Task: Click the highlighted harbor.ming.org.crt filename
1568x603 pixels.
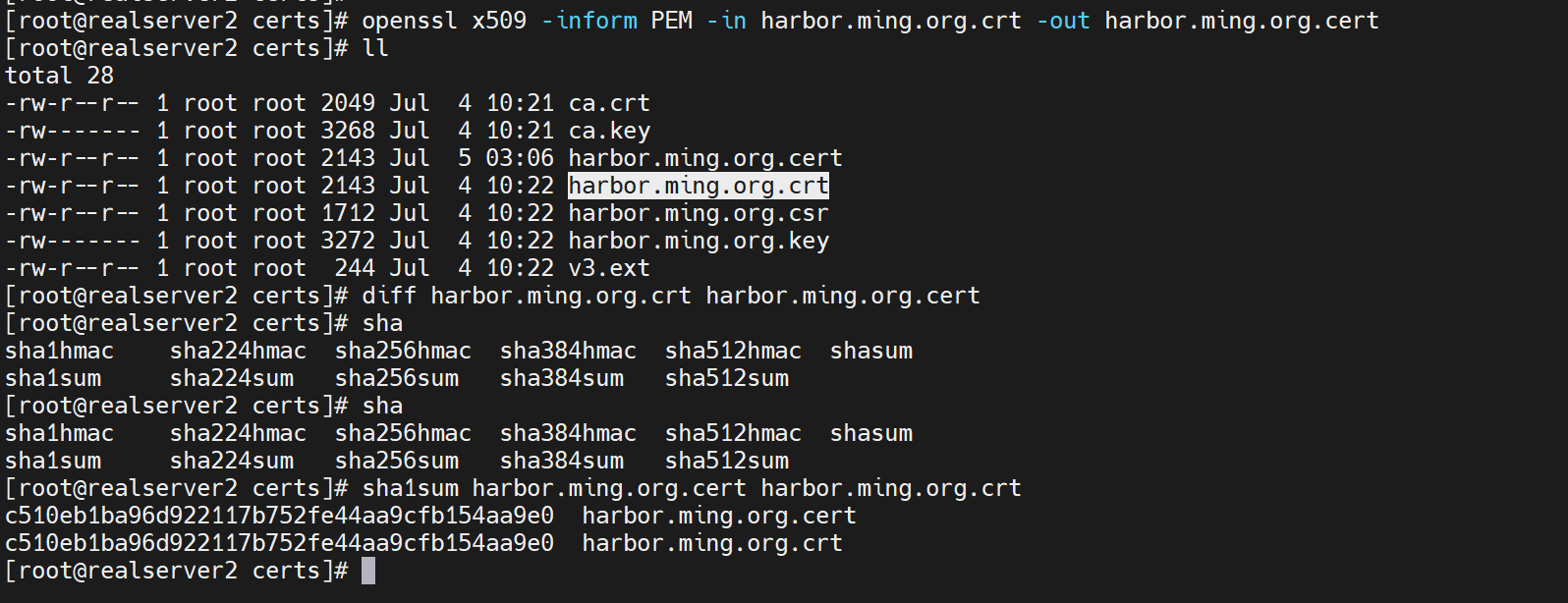Action: coord(698,186)
